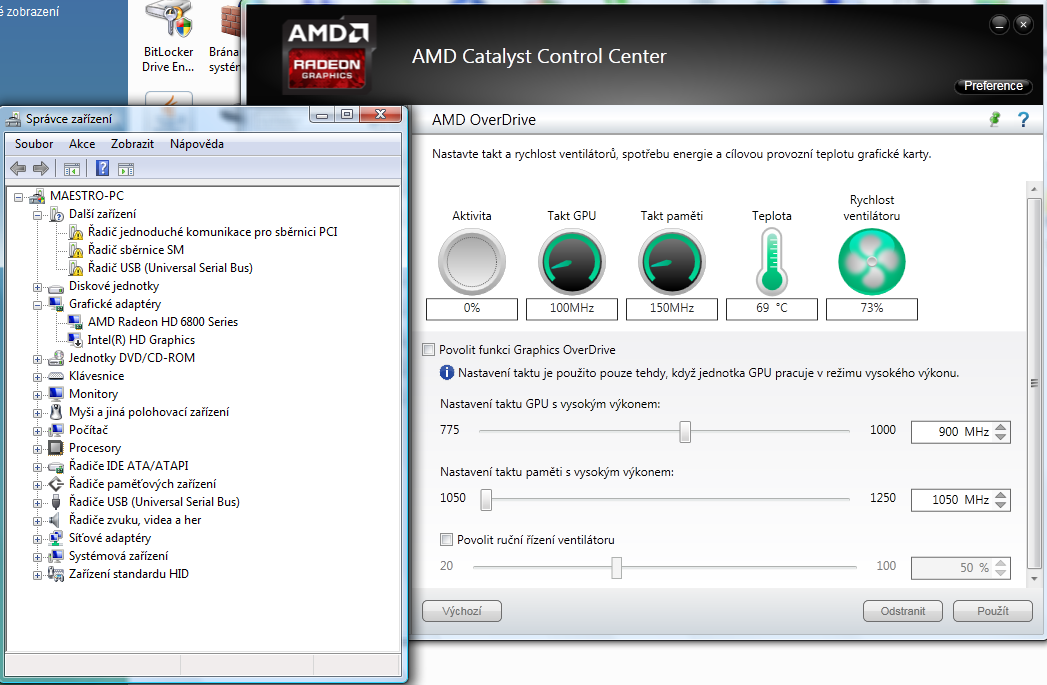Click the AMD Radeon Graphics logo
Screen dimensions: 1047x685
(327, 55)
